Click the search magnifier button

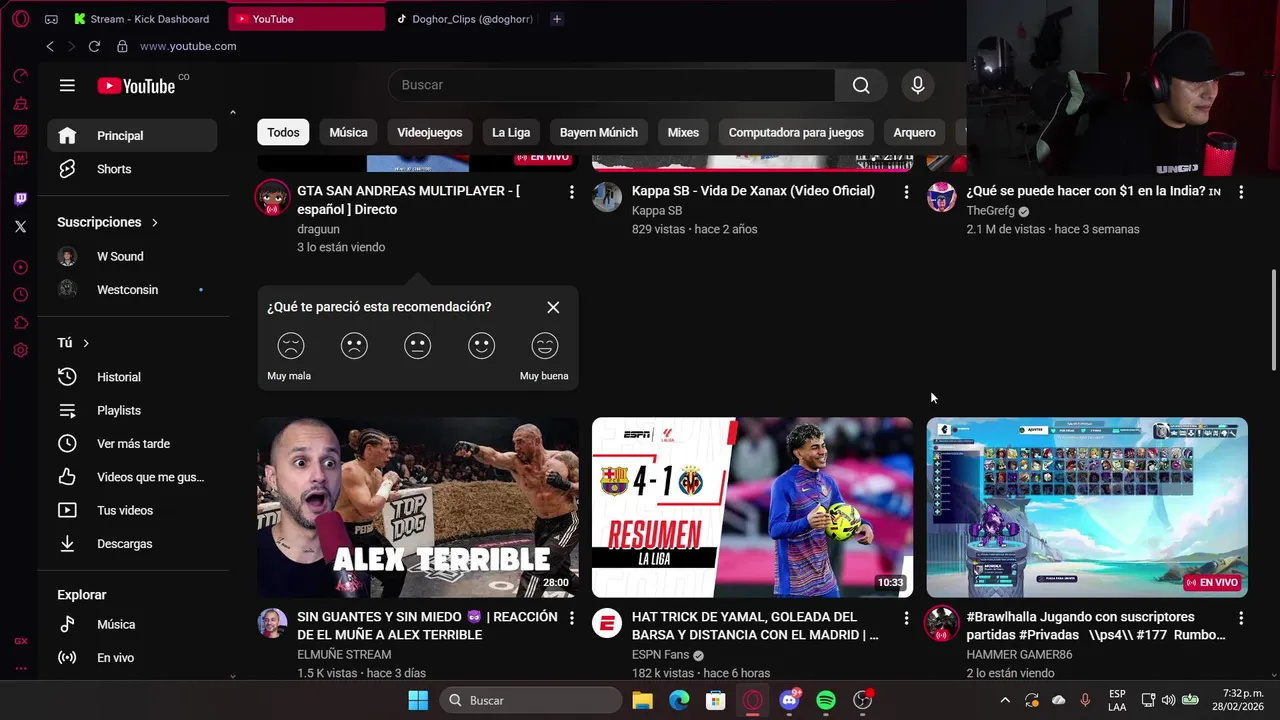[x=861, y=85]
